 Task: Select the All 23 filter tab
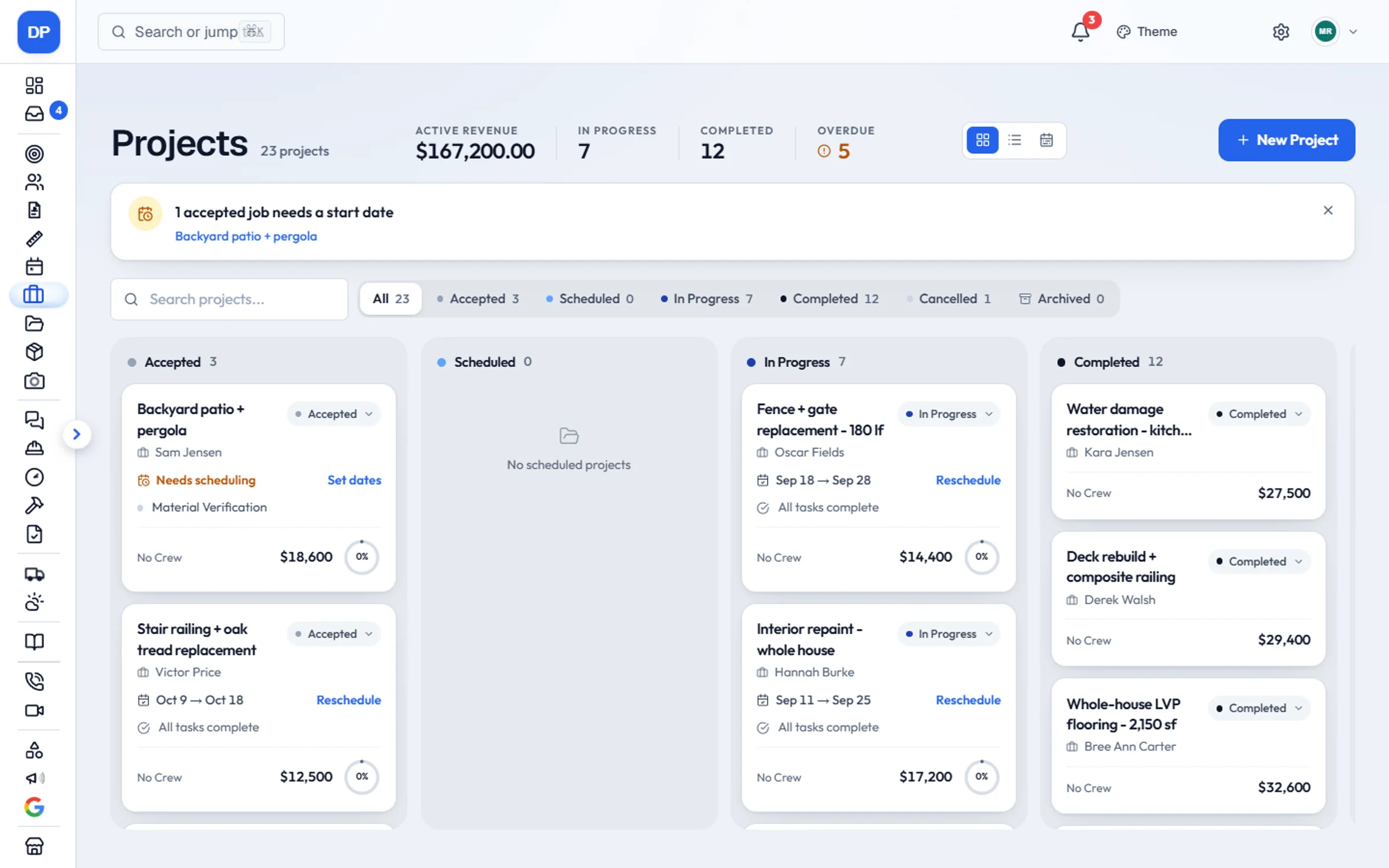(391, 299)
